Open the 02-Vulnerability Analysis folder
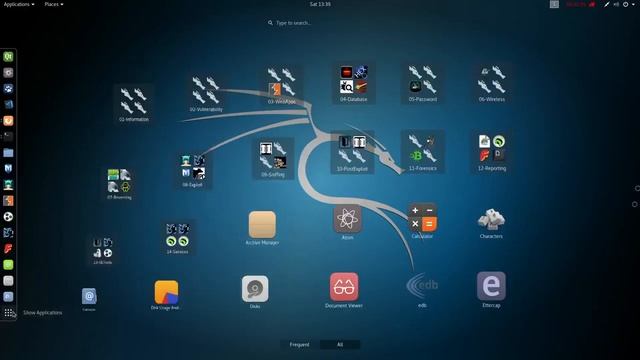640x360 pixels. click(206, 93)
